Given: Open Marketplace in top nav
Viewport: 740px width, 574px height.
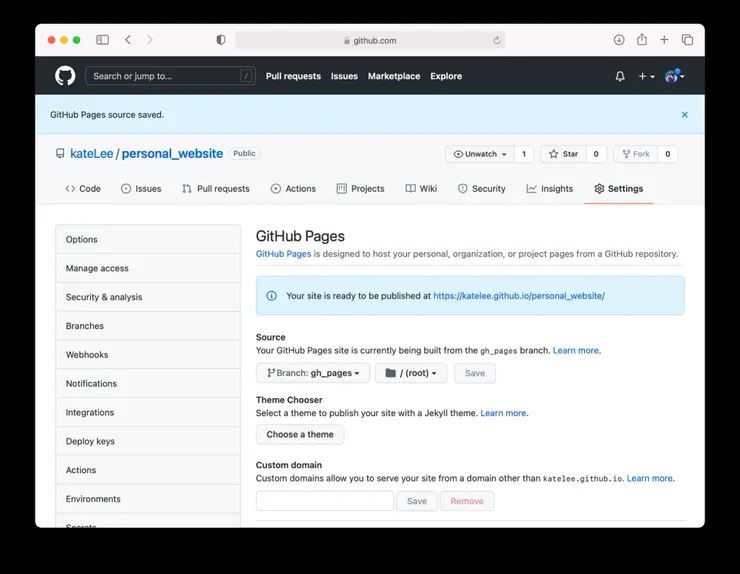Looking at the screenshot, I should tap(394, 76).
